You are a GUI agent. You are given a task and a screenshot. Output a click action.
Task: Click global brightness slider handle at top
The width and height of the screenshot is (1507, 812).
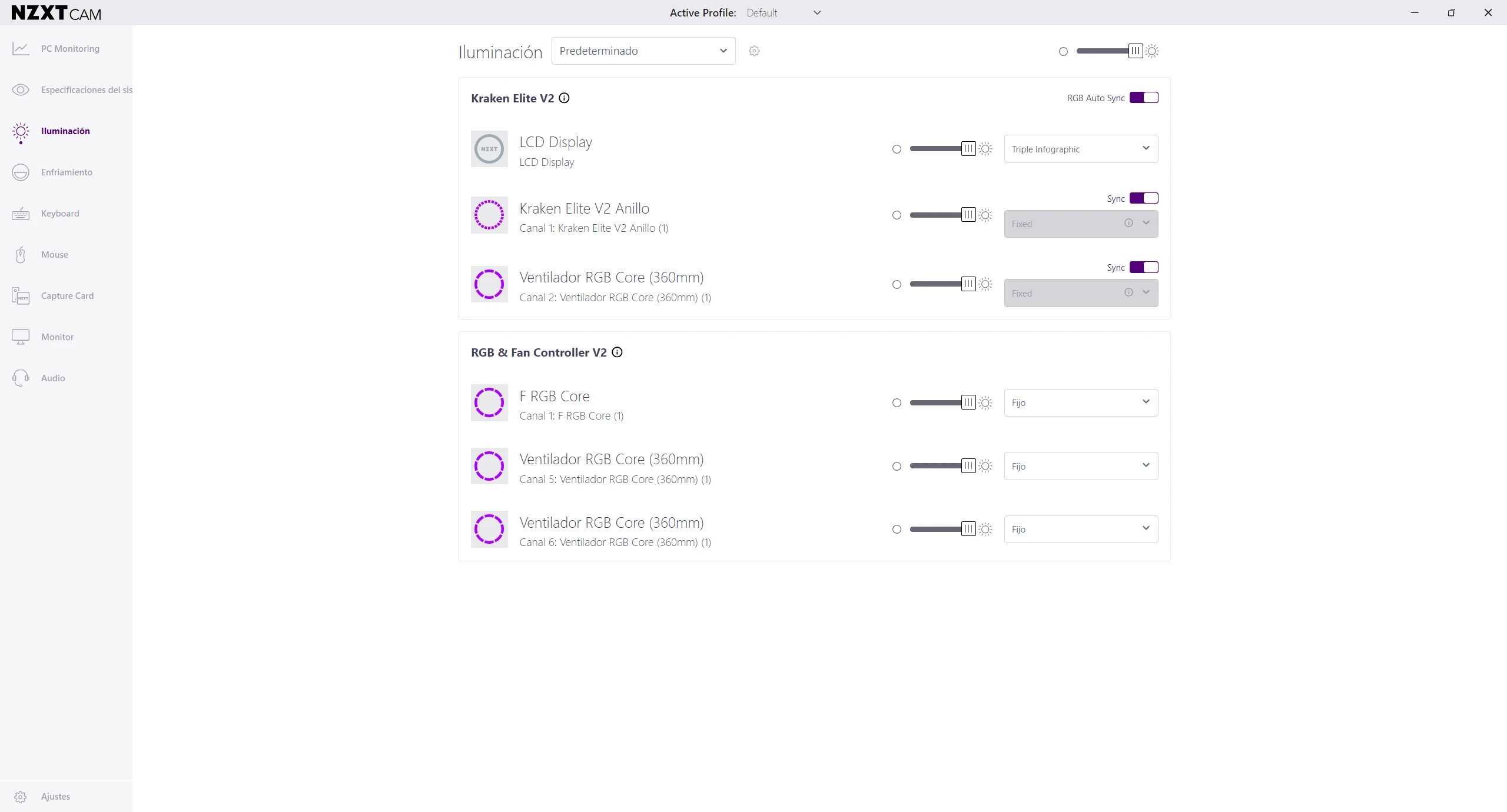1136,51
